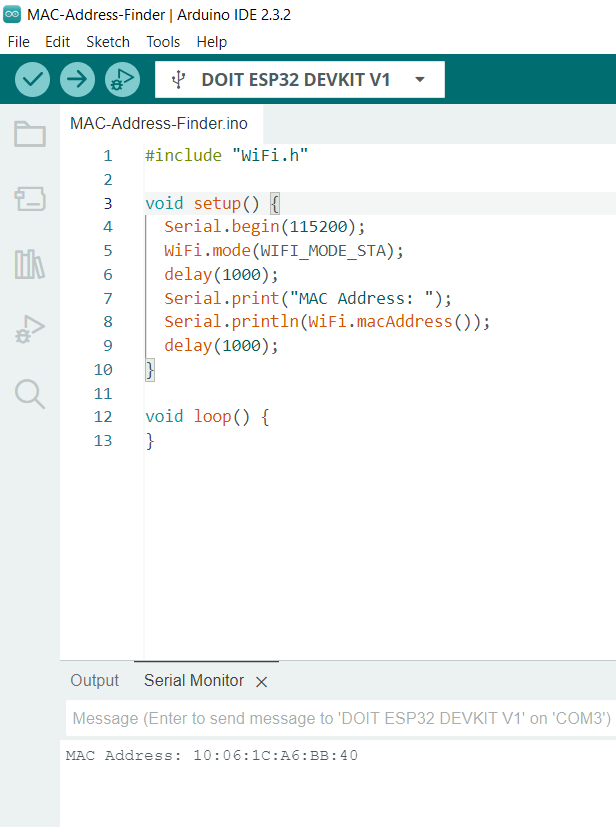Viewport: 616px width, 827px height.
Task: Click line number 12 in the gutter
Action: pyautogui.click(x=103, y=417)
